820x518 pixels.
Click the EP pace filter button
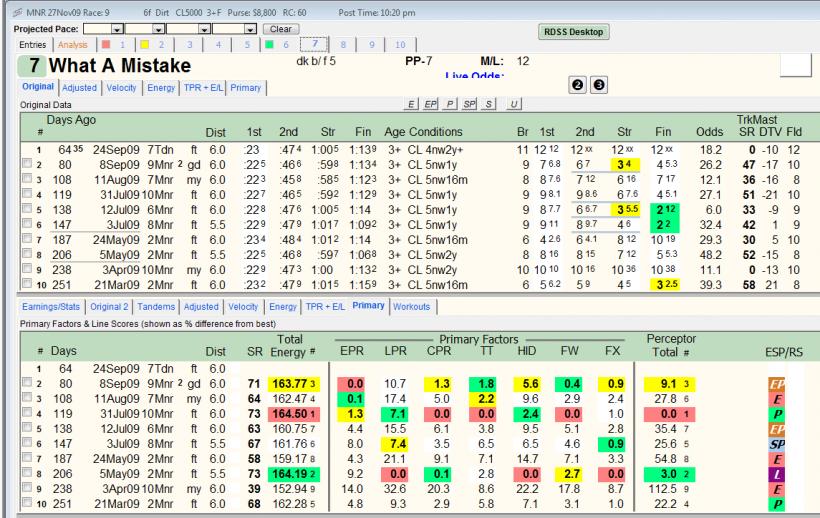point(430,104)
